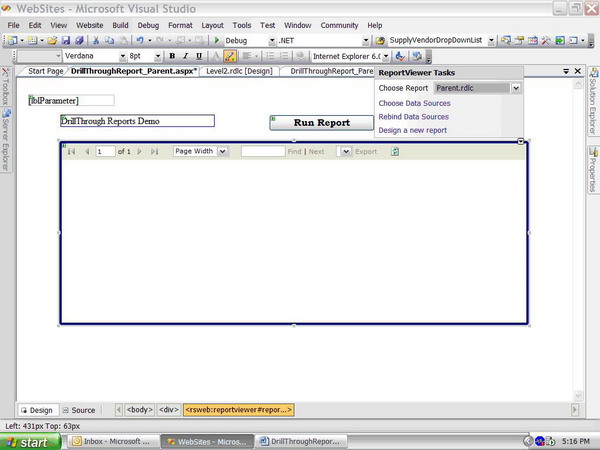Screen dimensions: 600x450
Task: Open the Object Browser toolbar icon
Action: pos(533,41)
